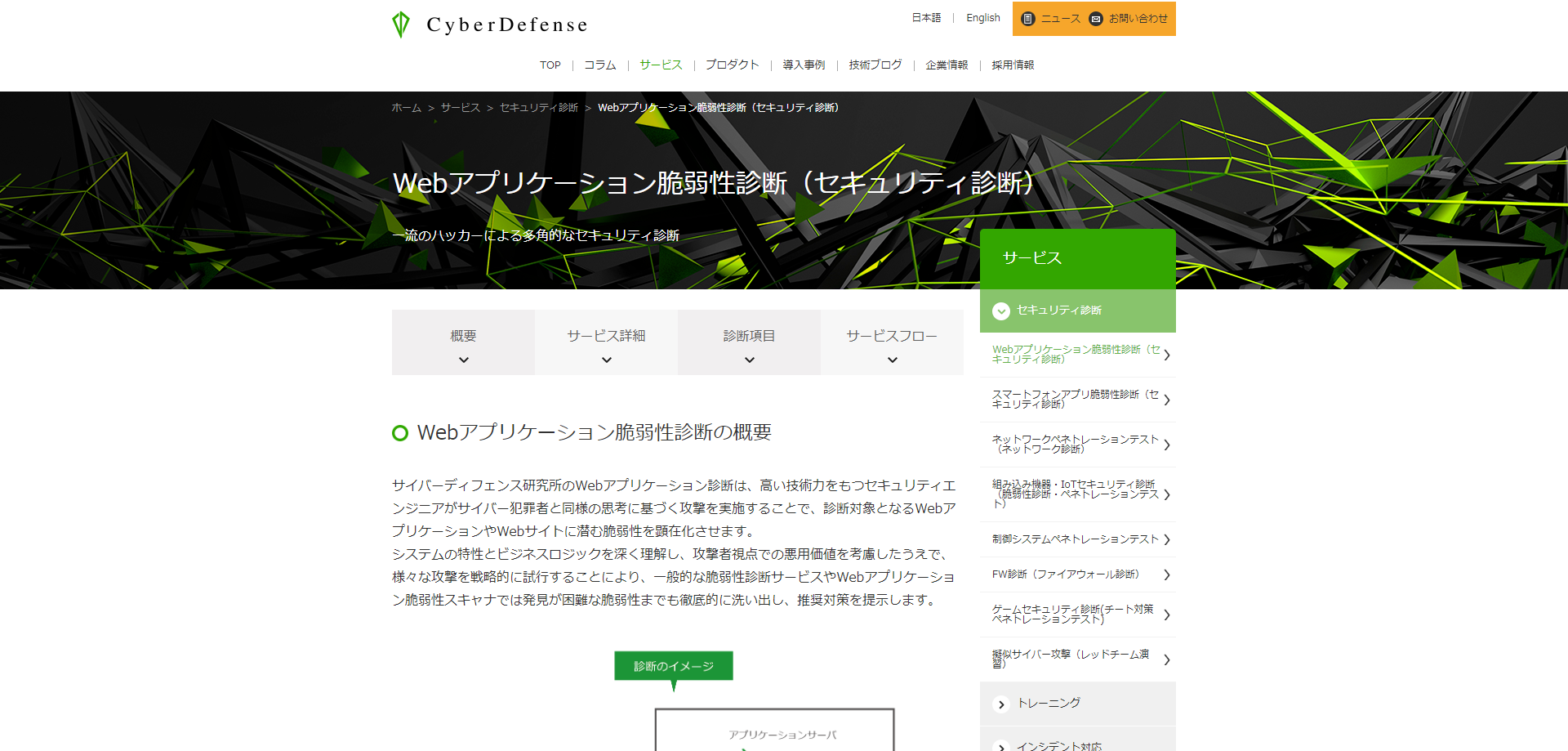Click the large hero page title
The width and height of the screenshot is (1568, 751).
coord(713,183)
